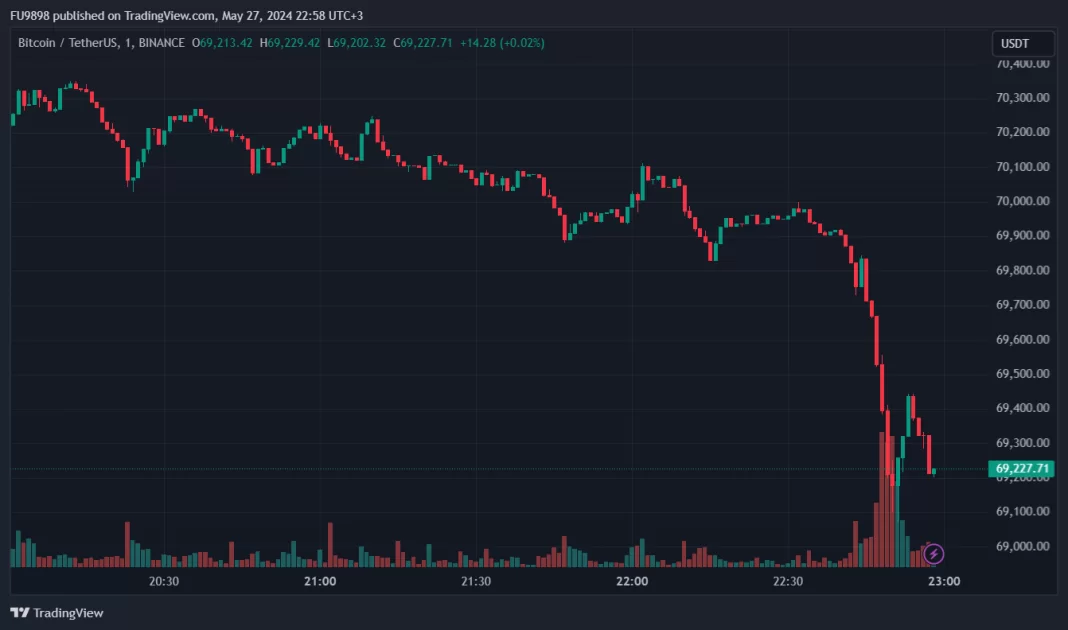Click the current price label 69,227.71
This screenshot has width=1068, height=630.
tap(1021, 468)
